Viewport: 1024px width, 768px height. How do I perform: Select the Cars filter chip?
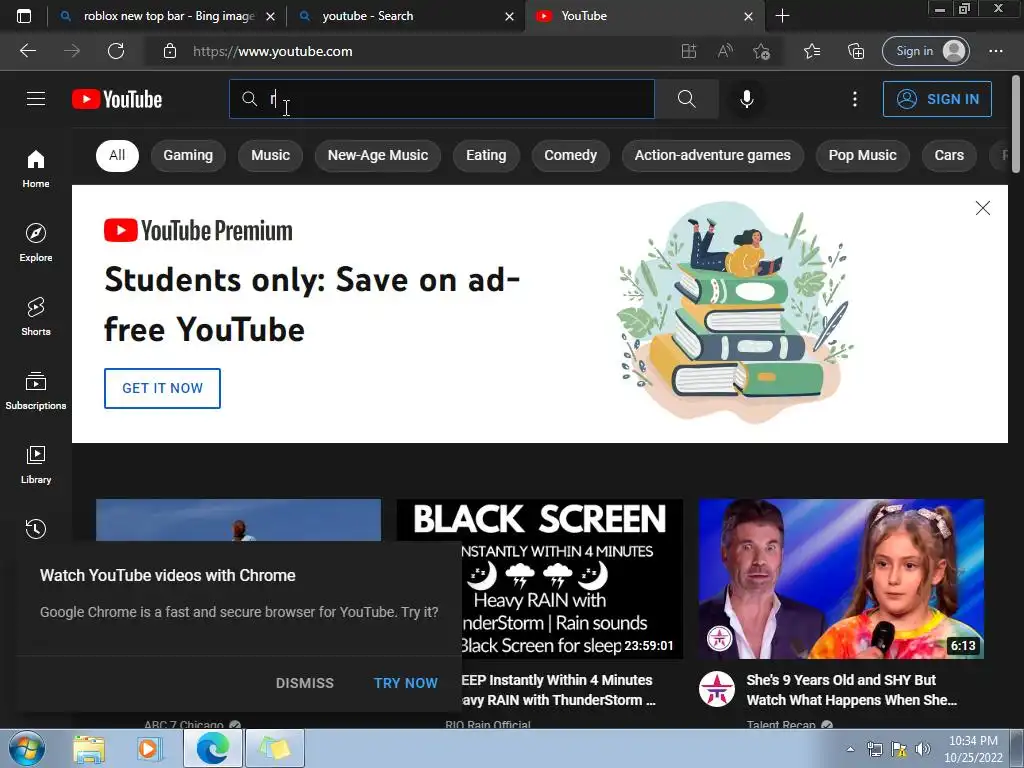[x=949, y=155]
